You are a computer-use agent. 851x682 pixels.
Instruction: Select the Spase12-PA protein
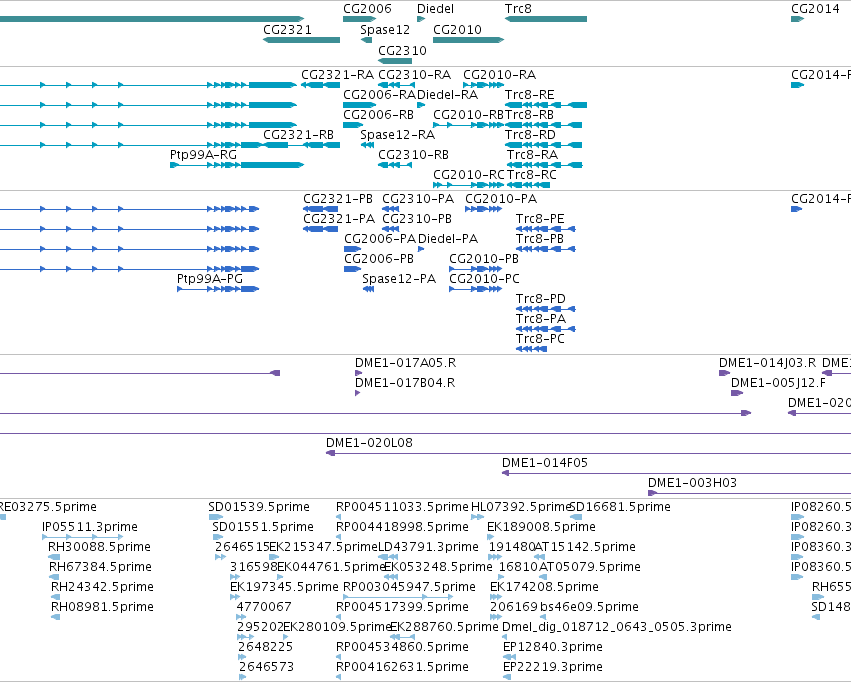(369, 289)
